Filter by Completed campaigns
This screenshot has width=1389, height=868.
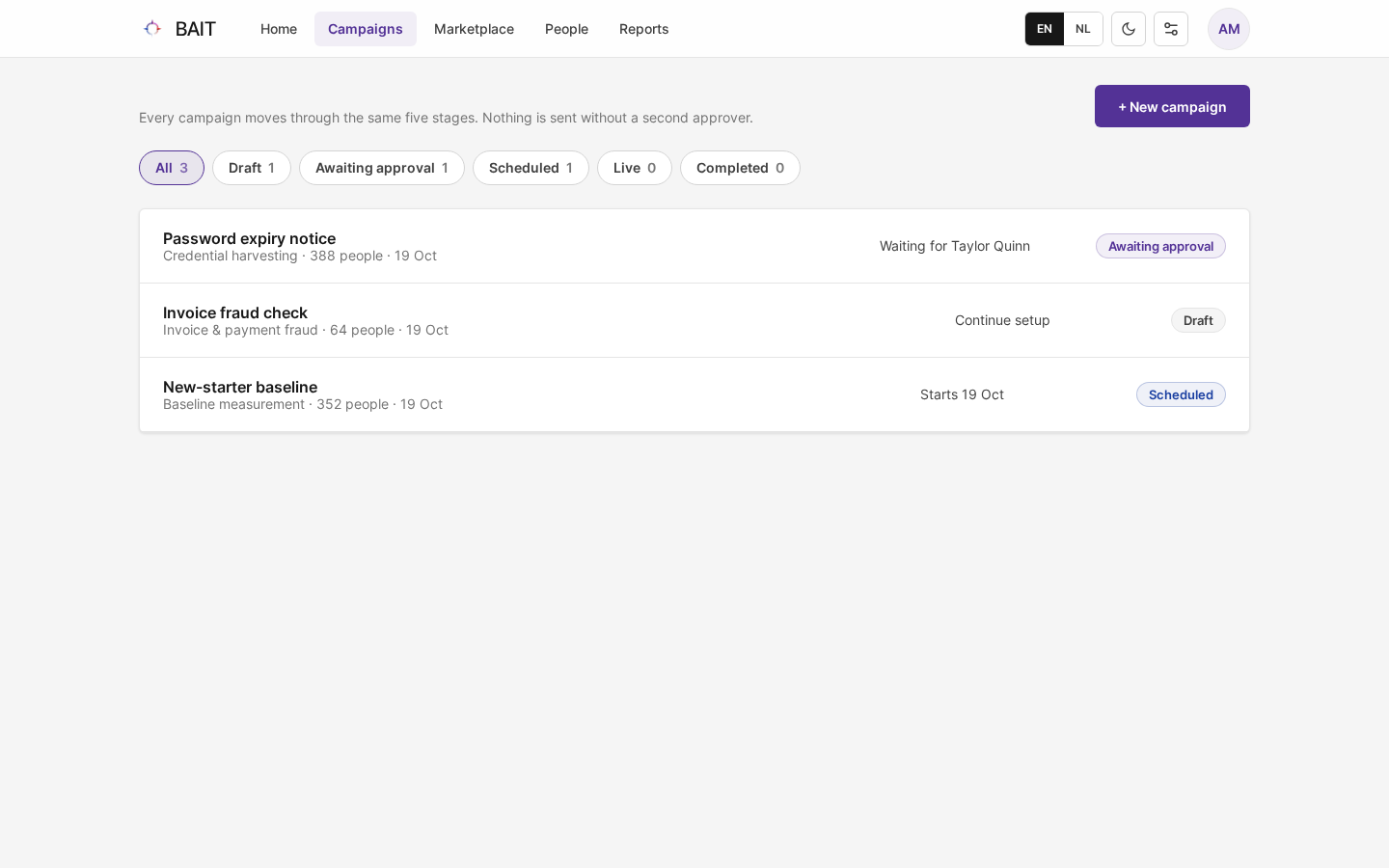[740, 168]
